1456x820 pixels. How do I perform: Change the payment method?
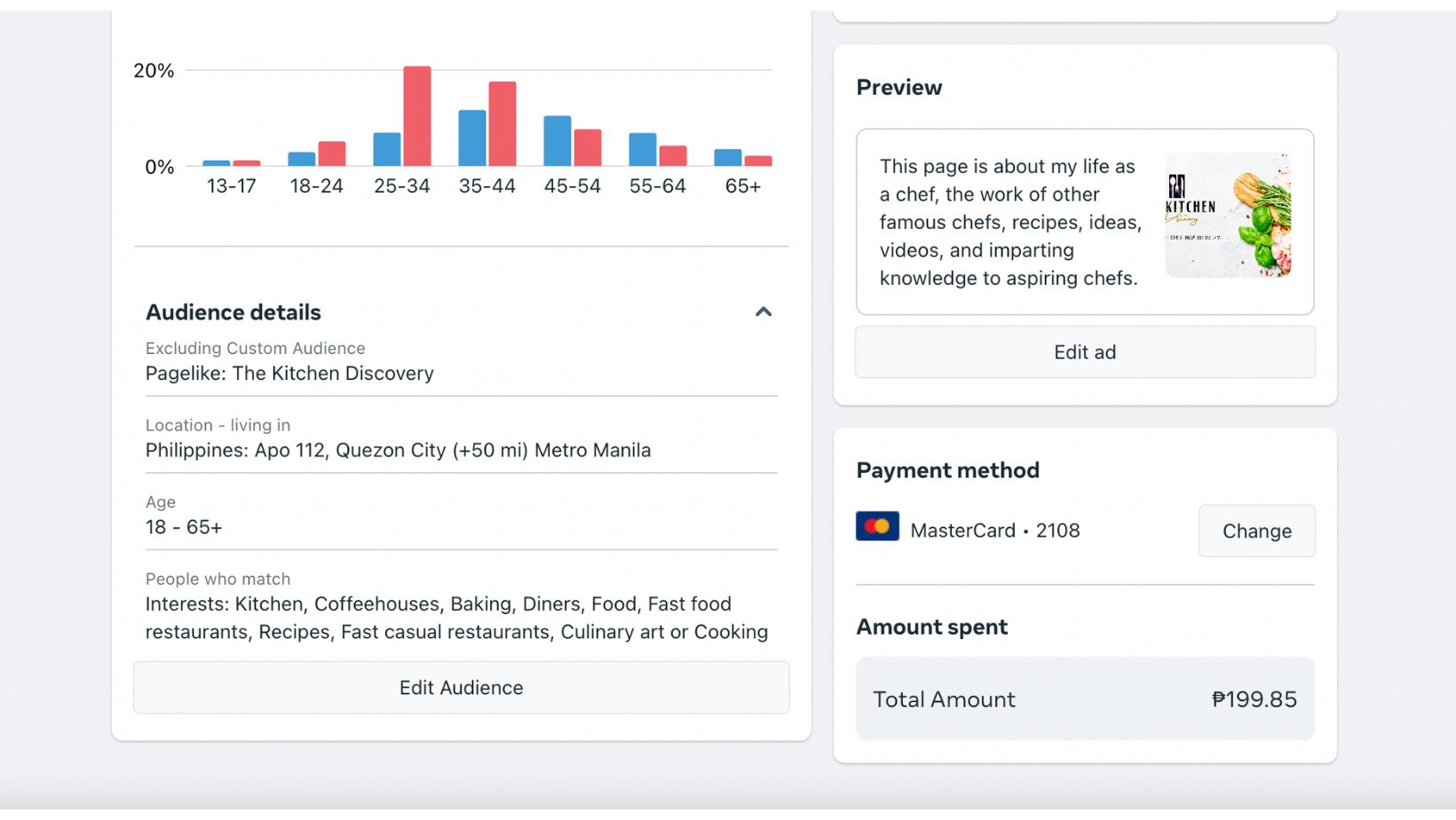click(1256, 531)
